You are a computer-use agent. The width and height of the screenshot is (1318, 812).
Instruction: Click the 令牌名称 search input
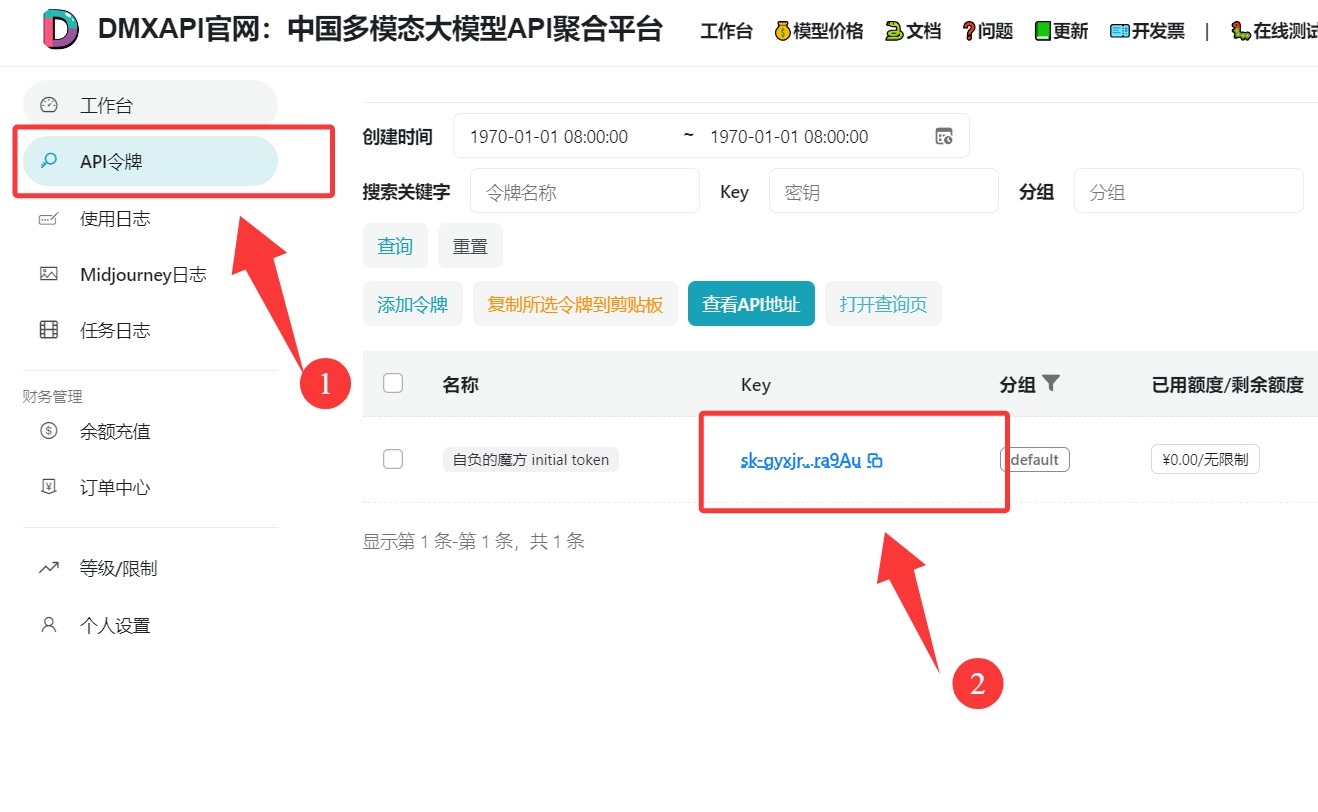(584, 191)
